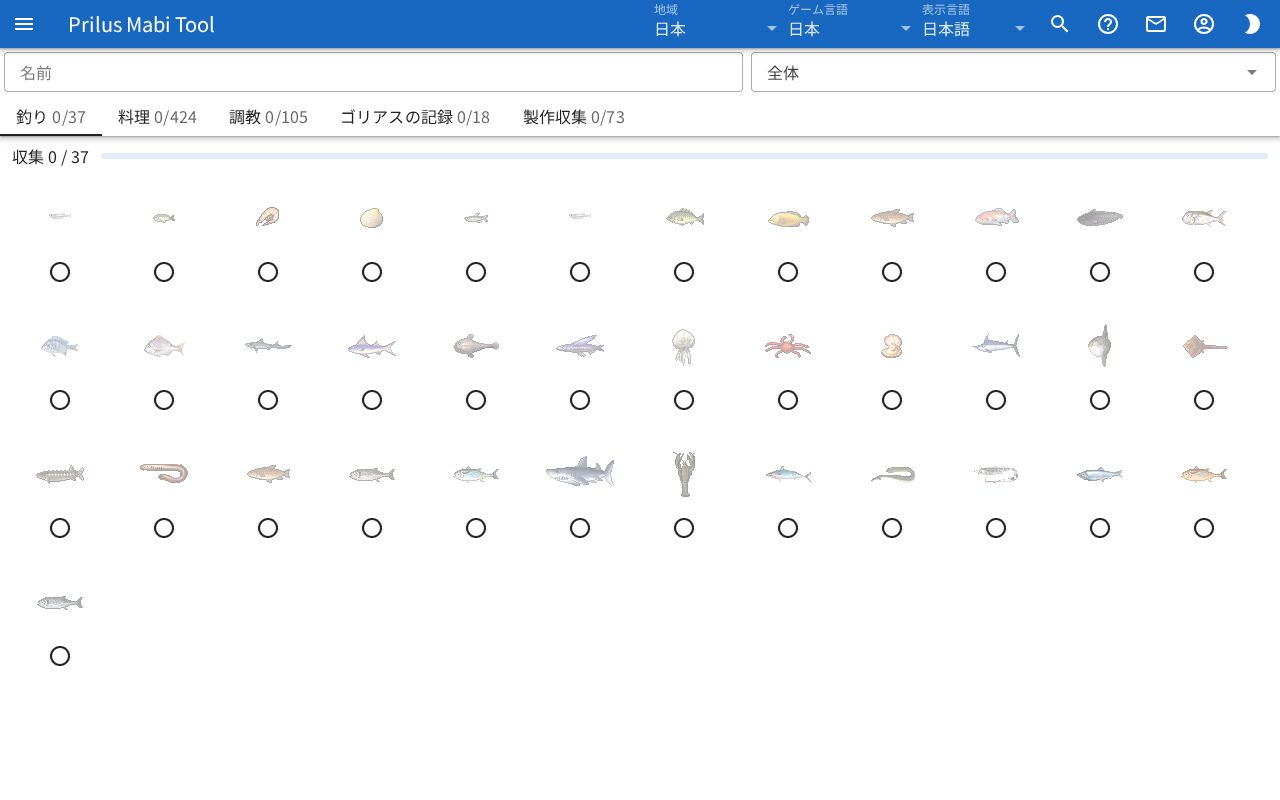Switch to the 製作収集 tab
This screenshot has width=1280, height=800.
574,117
